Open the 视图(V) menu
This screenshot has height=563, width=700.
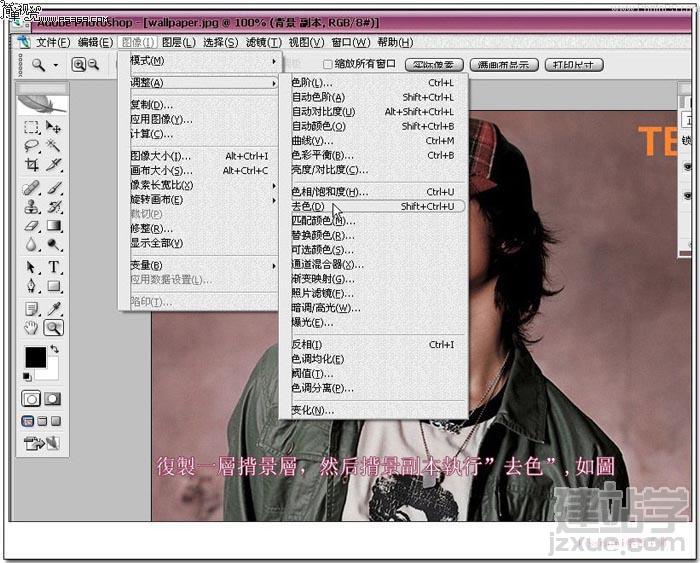coord(306,42)
